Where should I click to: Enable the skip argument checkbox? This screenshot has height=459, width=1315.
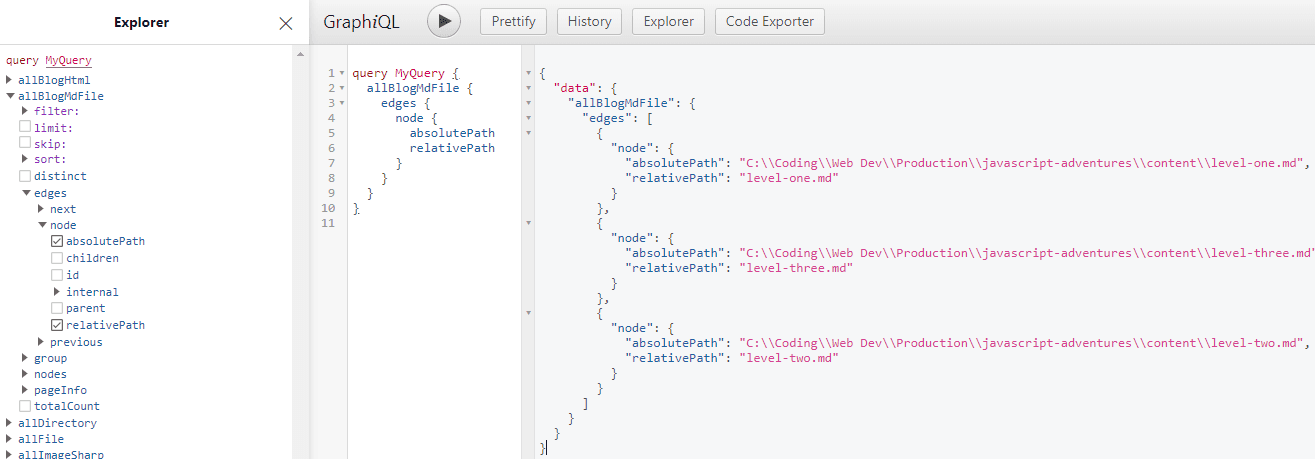coord(25,143)
